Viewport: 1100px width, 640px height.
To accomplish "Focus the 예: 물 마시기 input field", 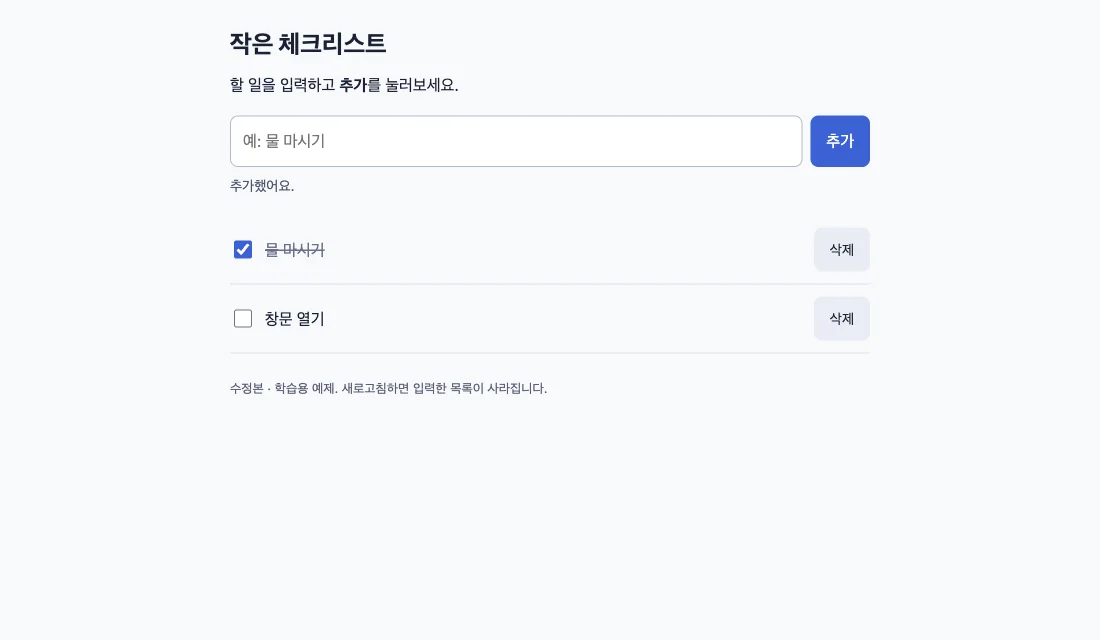I will tap(516, 141).
